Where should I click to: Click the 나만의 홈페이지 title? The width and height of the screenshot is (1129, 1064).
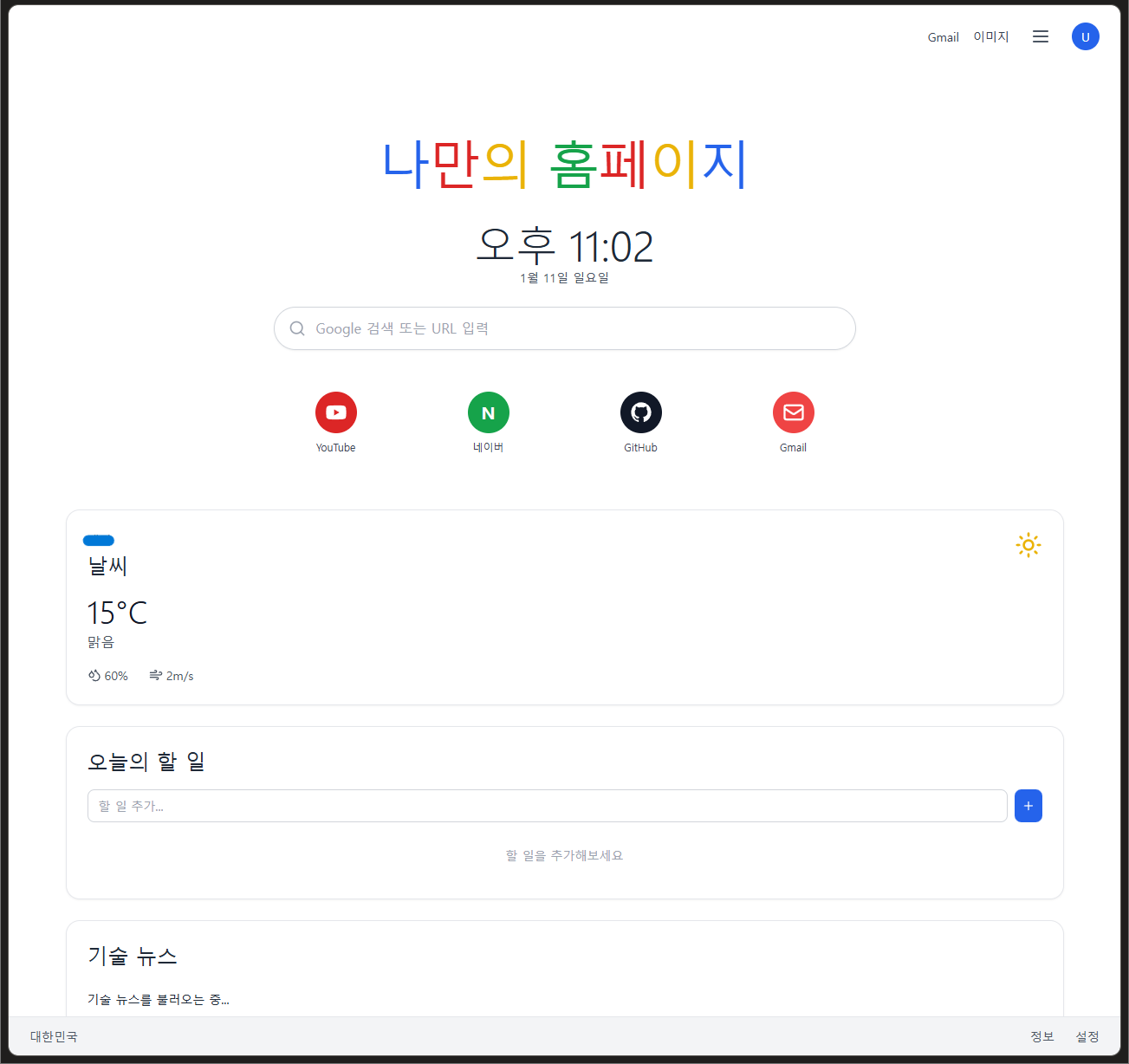click(565, 164)
